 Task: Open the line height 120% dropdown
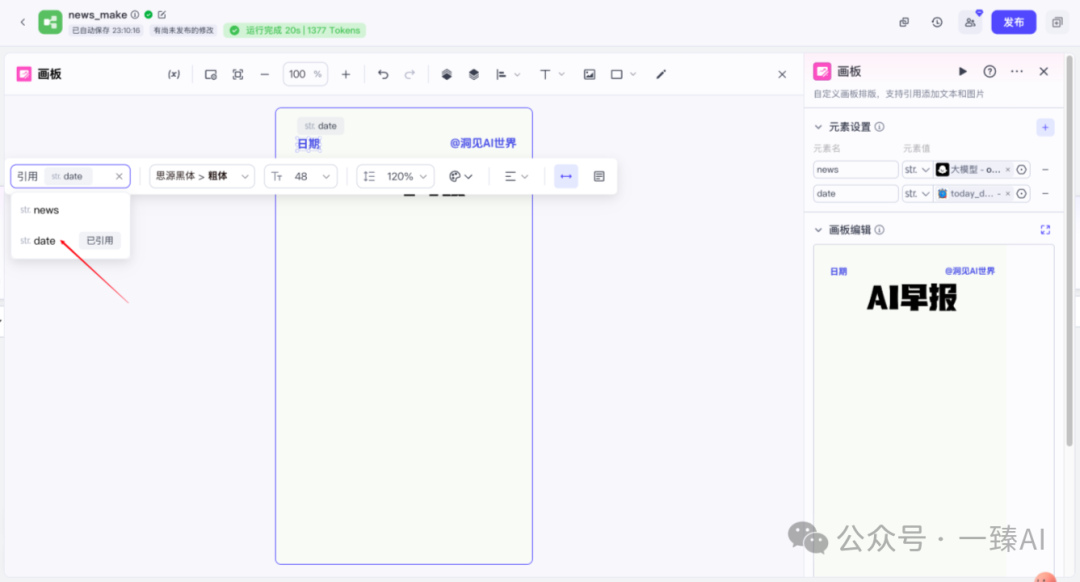coord(395,176)
